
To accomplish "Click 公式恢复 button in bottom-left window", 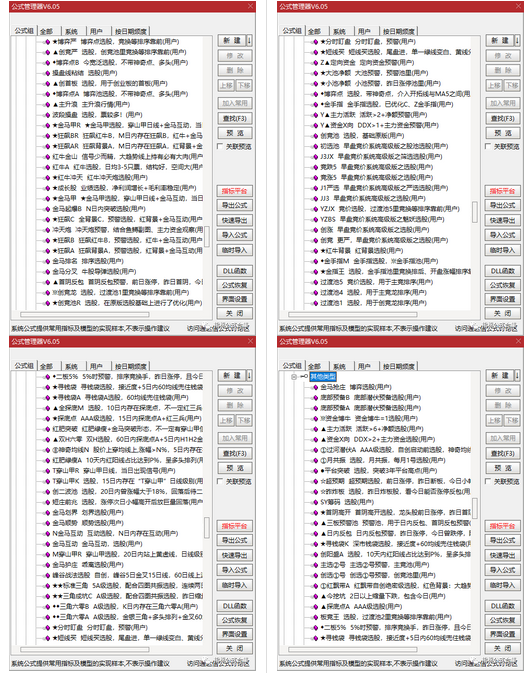I will [234, 620].
